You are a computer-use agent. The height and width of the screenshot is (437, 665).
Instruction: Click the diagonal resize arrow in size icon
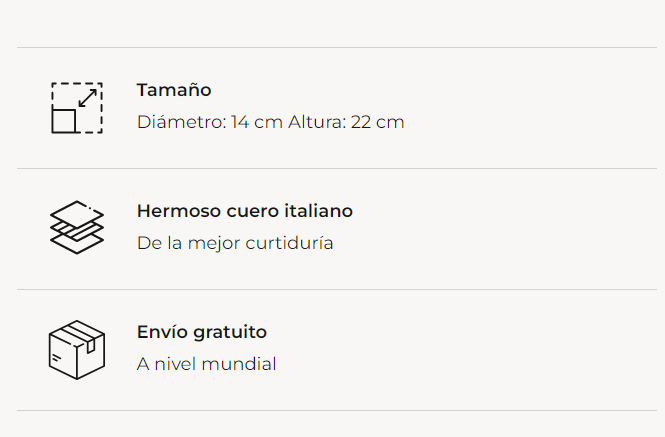[x=89, y=97]
